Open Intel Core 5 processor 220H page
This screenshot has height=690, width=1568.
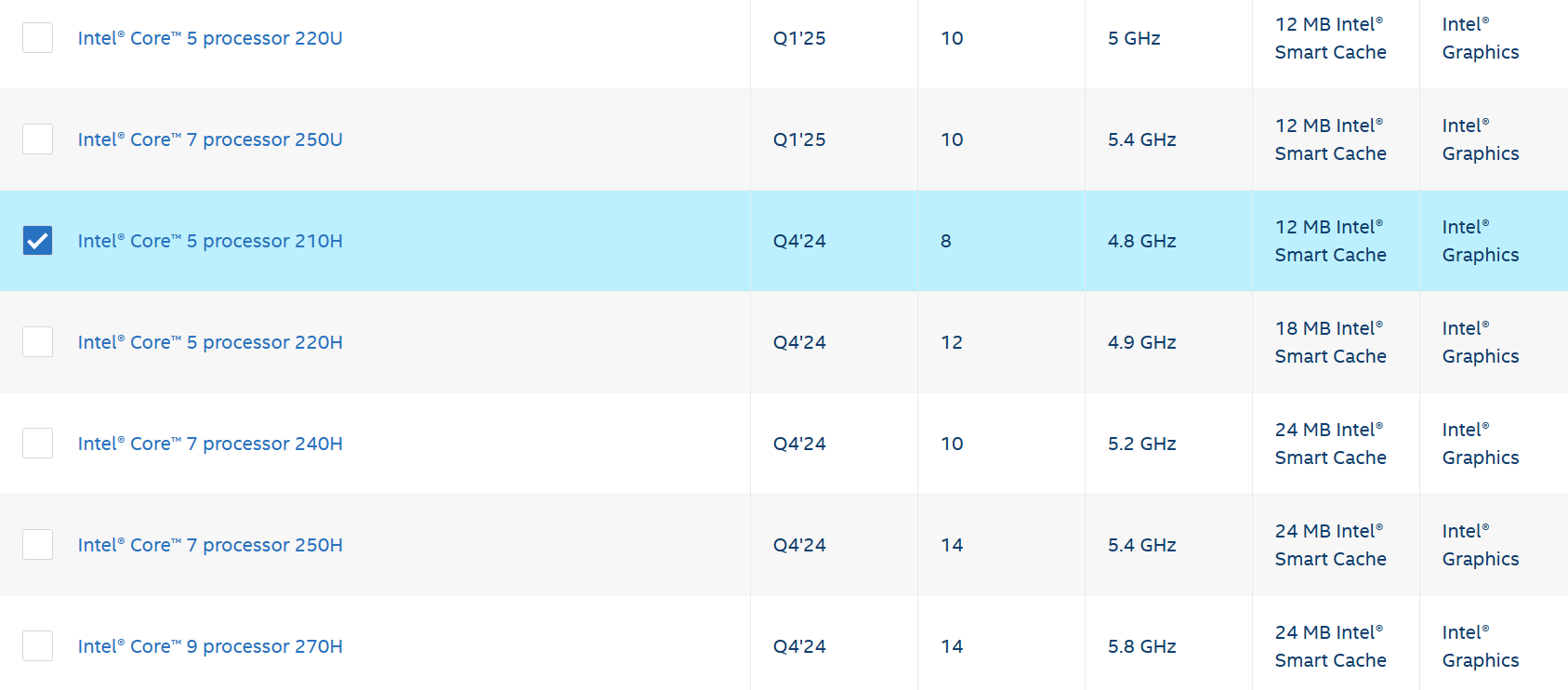[210, 342]
